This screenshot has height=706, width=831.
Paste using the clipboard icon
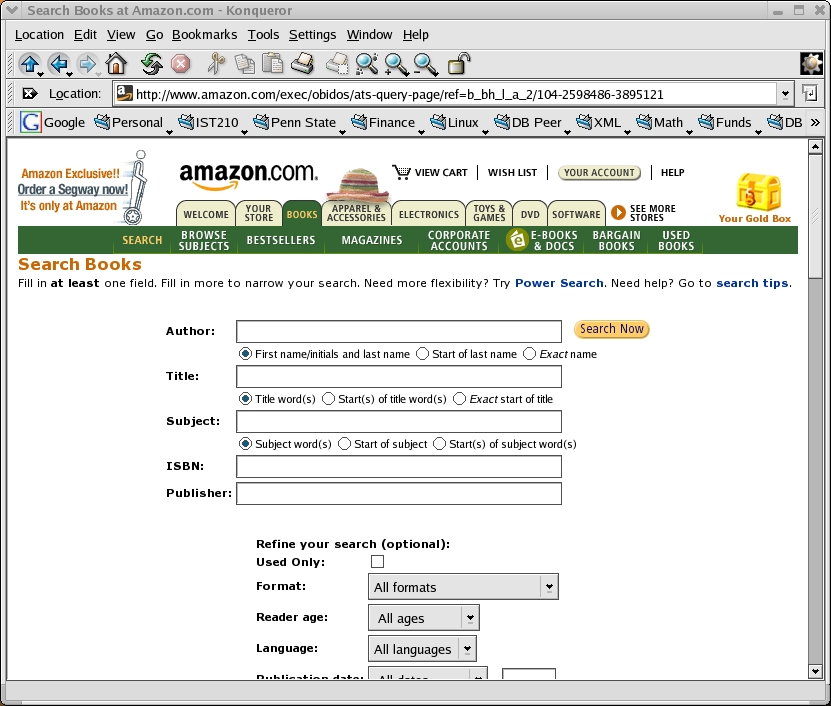(x=273, y=64)
